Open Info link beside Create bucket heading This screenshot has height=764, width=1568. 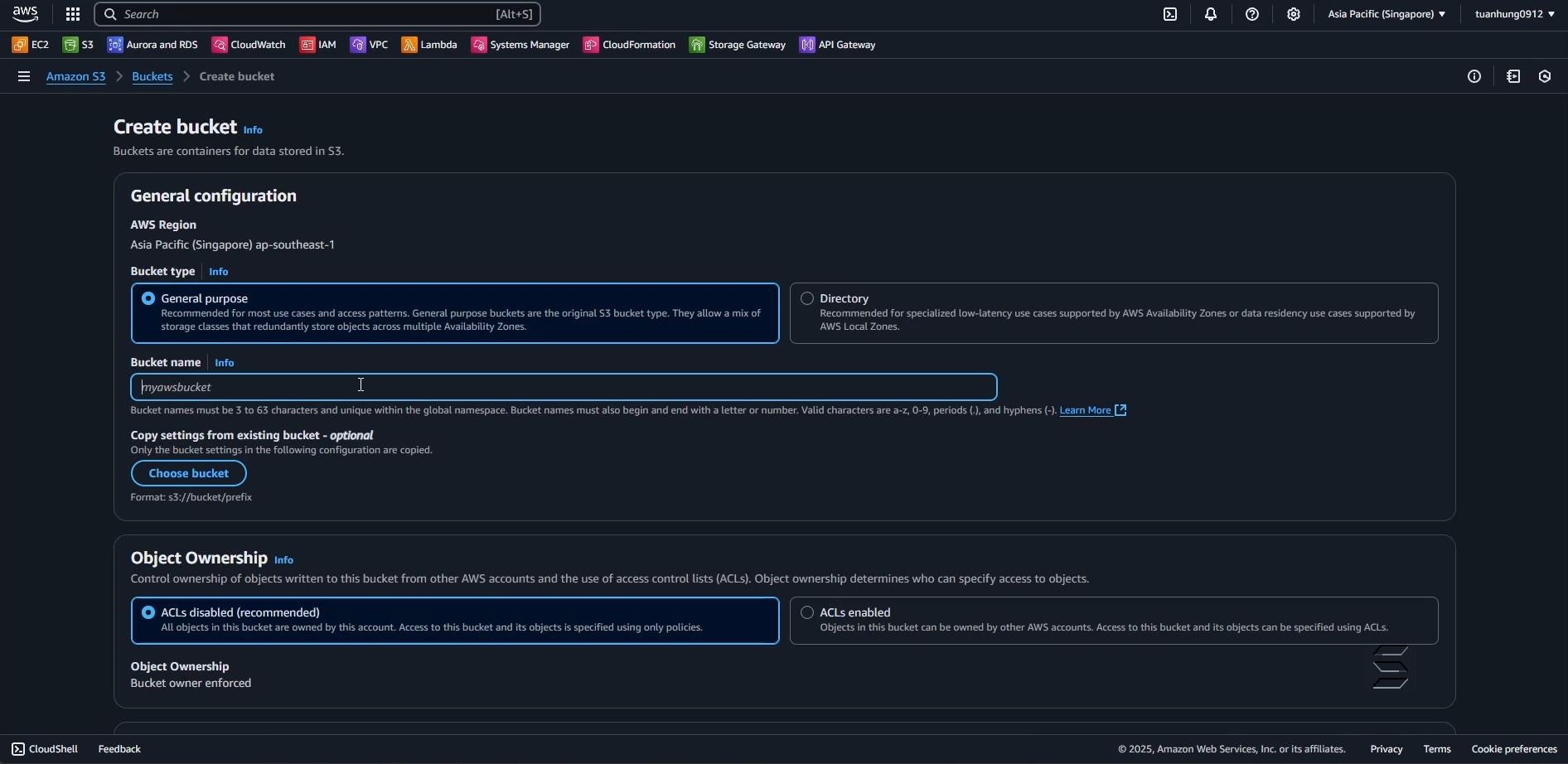click(254, 130)
